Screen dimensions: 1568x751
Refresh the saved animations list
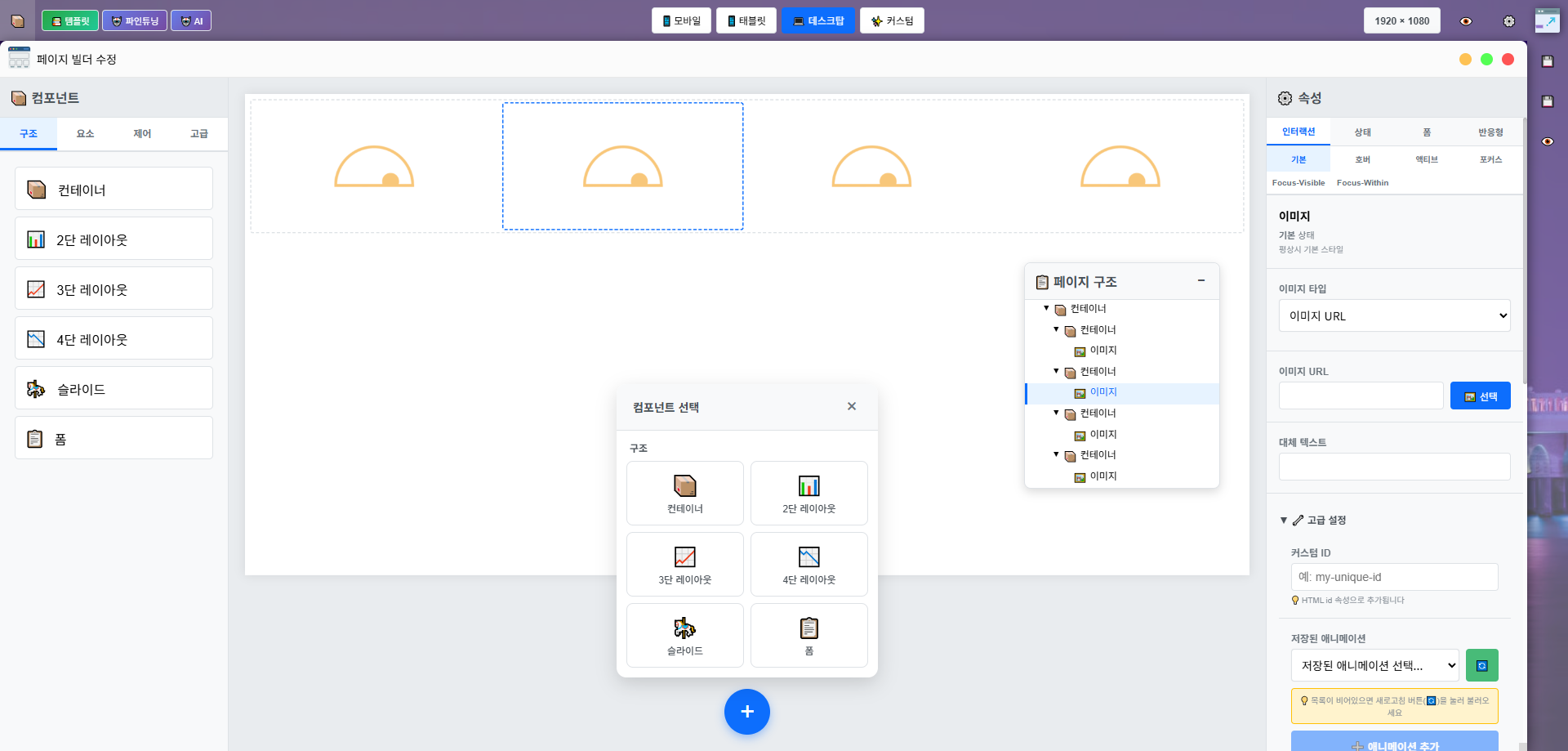[x=1481, y=665]
